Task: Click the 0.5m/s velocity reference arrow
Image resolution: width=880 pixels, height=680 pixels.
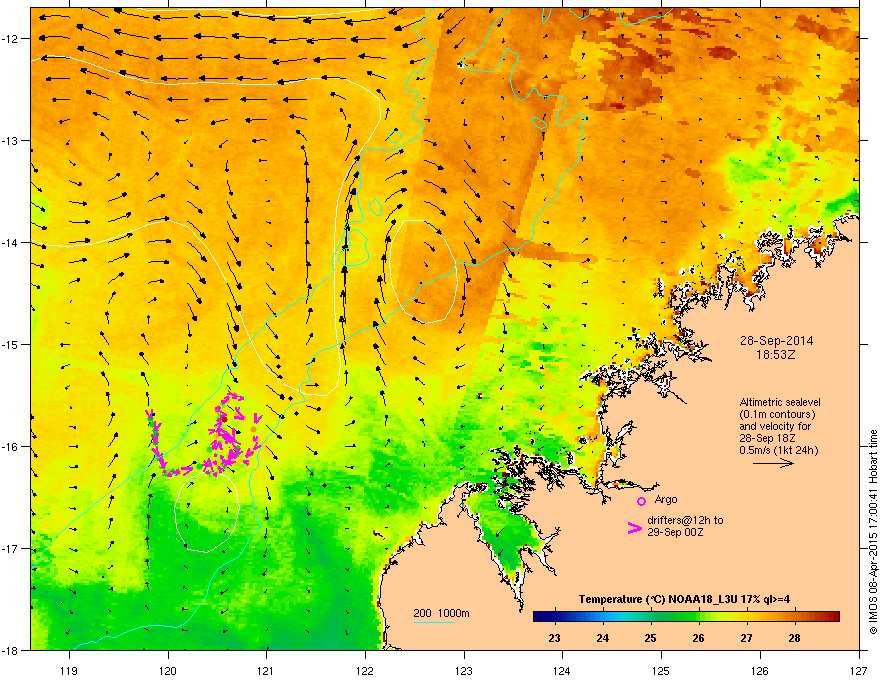Action: point(773,463)
